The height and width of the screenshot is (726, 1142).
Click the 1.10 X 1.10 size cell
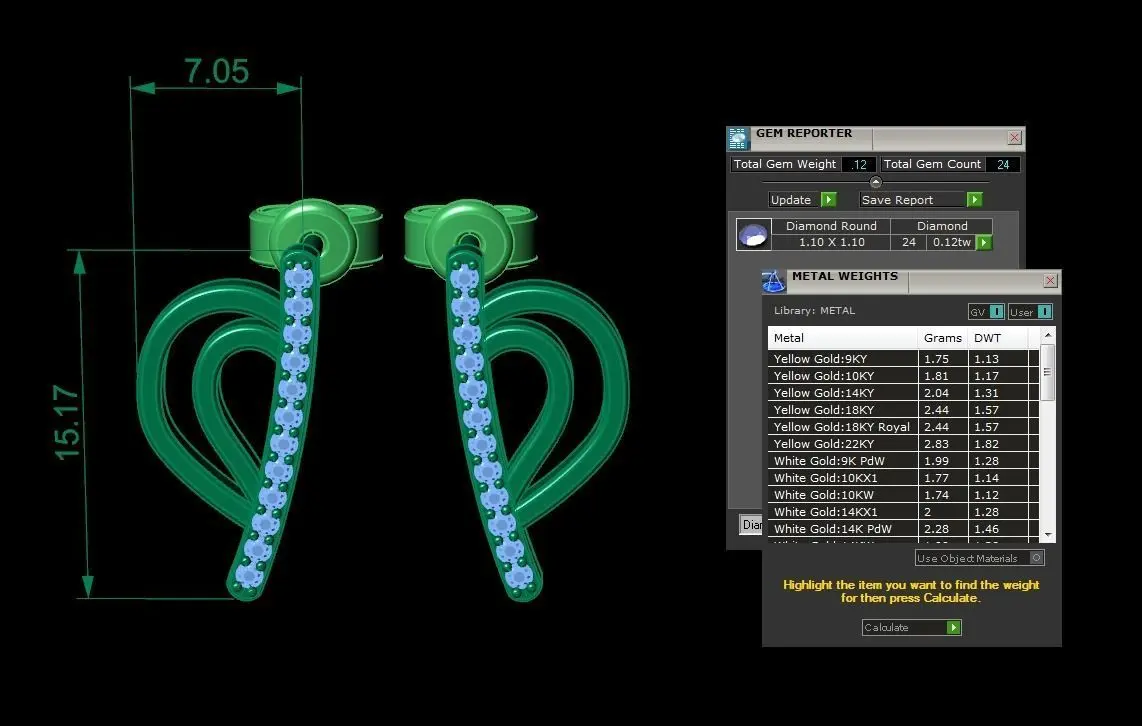pos(832,242)
